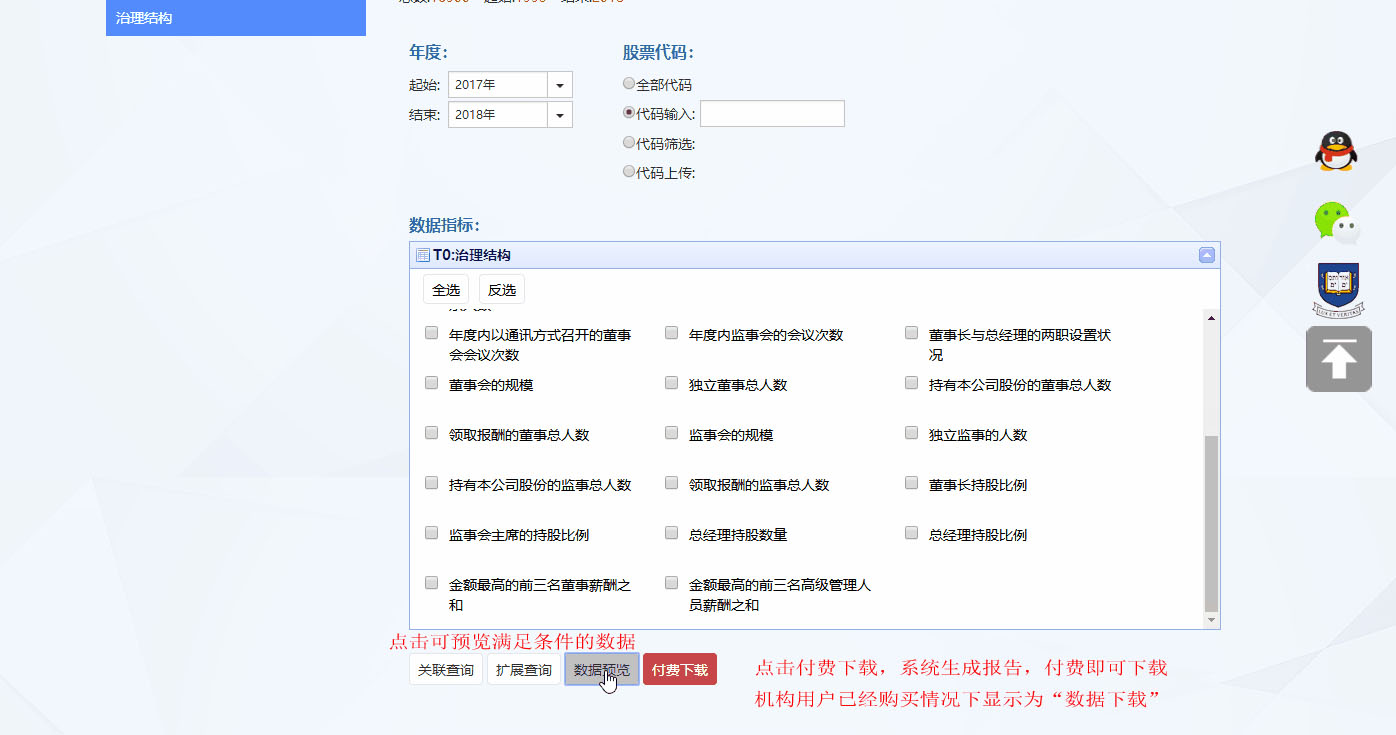Select the 代码筛选 radio option

pos(629,143)
